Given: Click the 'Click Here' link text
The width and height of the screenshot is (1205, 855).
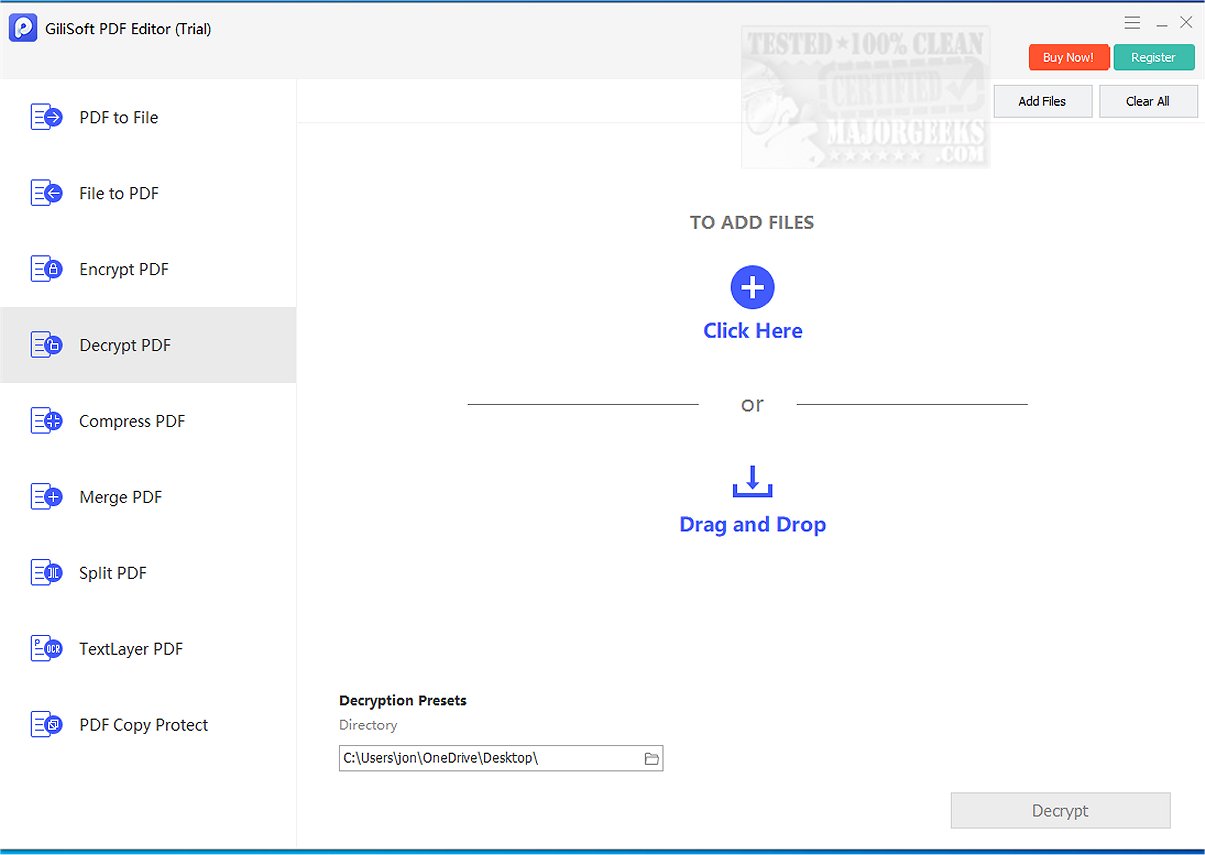Looking at the screenshot, I should click(x=753, y=331).
